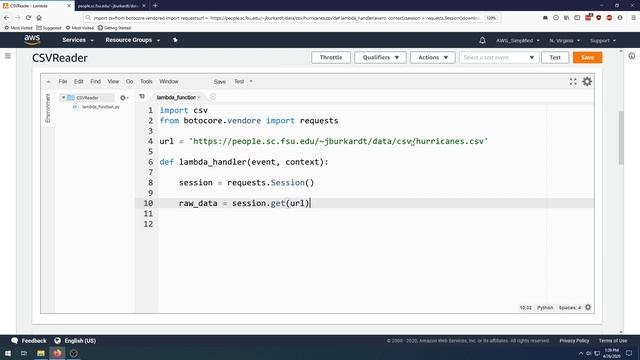Reload the page with browser refresh icon
This screenshot has width=640, height=360.
28,18
